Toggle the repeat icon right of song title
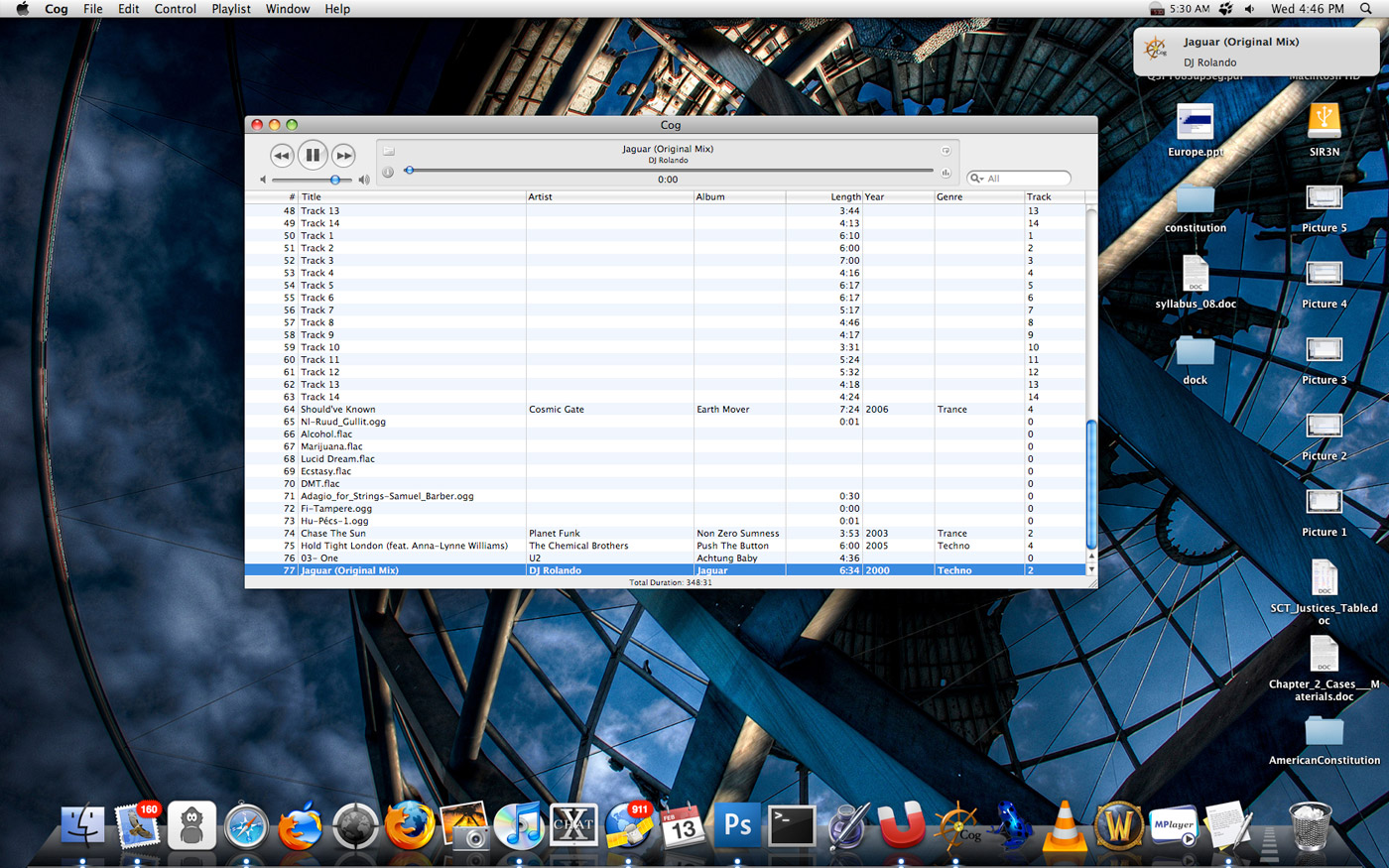The image size is (1389, 868). 946,151
